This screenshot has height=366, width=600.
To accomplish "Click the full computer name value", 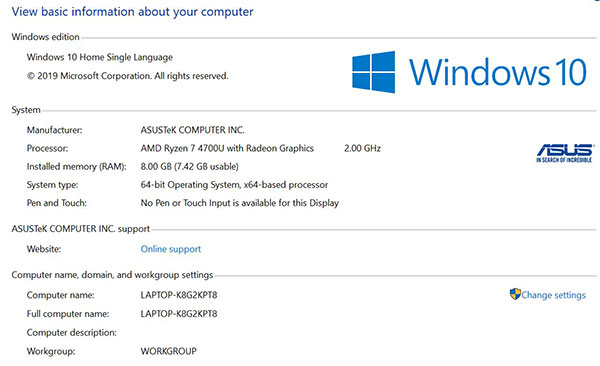I will click(x=179, y=314).
